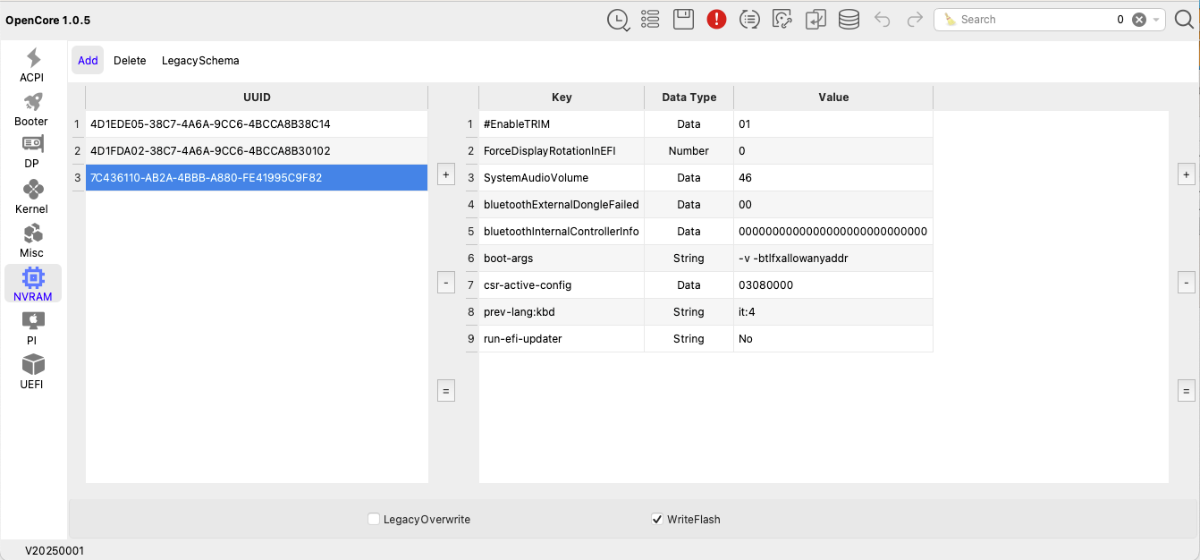Select the Add tab
The image size is (1200, 560).
tap(88, 60)
